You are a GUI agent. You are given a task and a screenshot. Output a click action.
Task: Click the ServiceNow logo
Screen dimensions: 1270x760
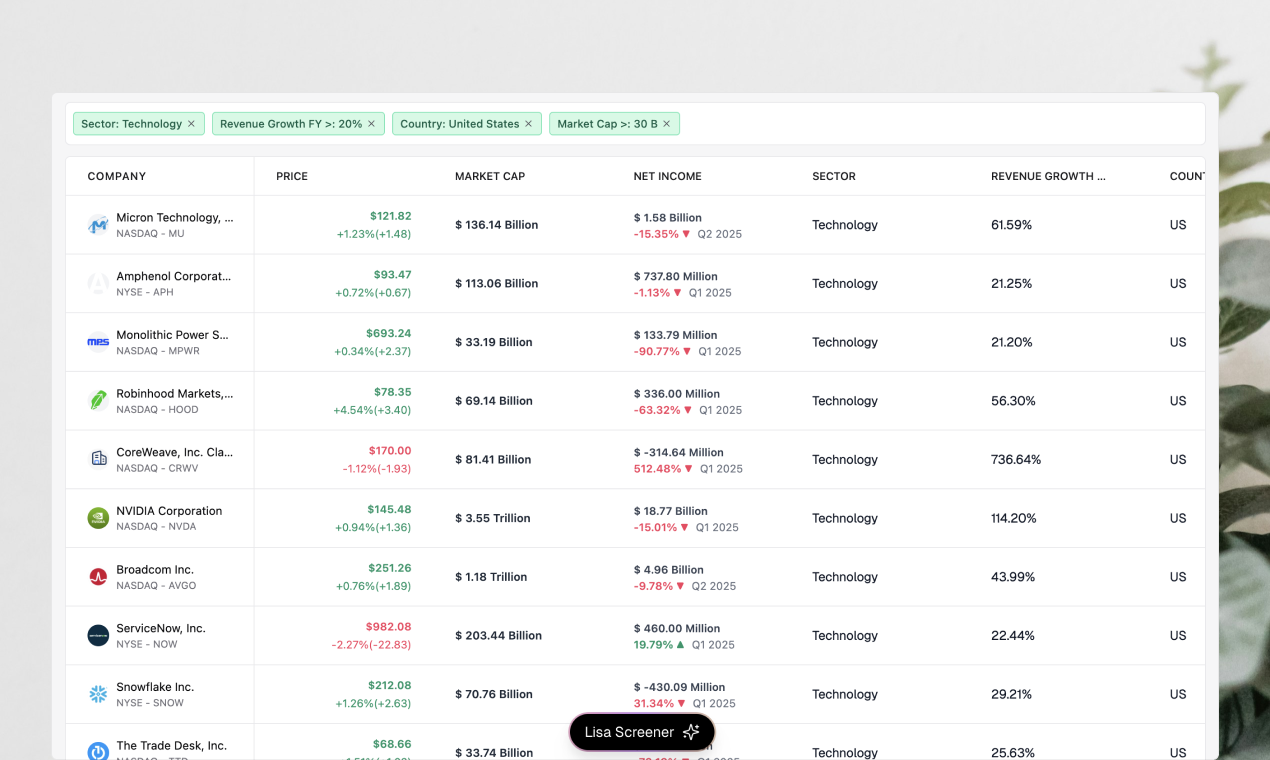click(98, 636)
